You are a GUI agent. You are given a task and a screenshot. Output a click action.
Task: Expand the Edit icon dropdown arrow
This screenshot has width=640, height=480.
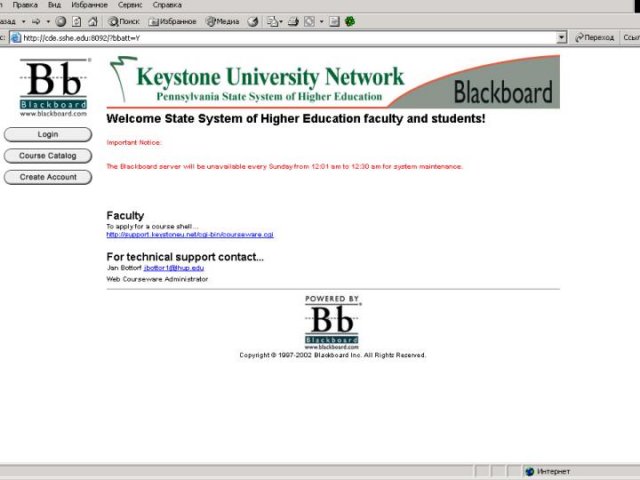[x=321, y=21]
